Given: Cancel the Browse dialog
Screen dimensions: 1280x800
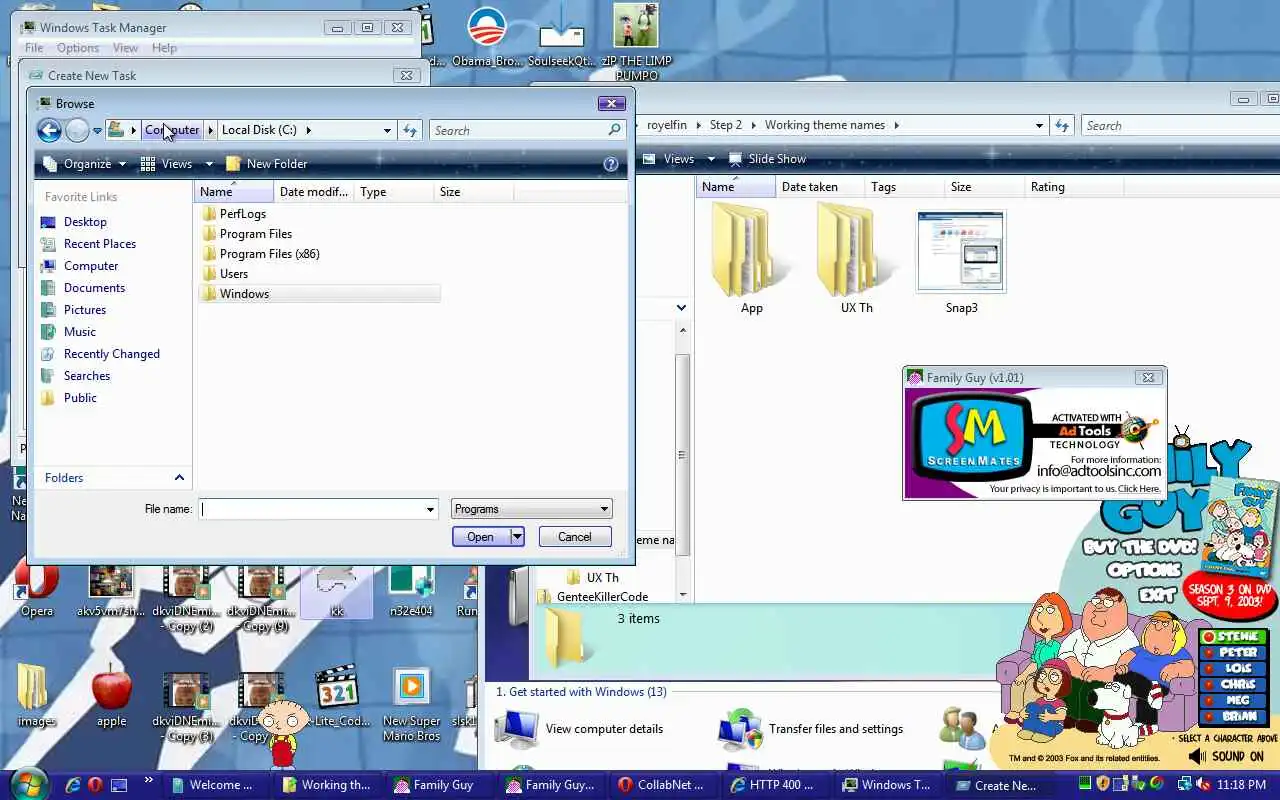Looking at the screenshot, I should (574, 537).
